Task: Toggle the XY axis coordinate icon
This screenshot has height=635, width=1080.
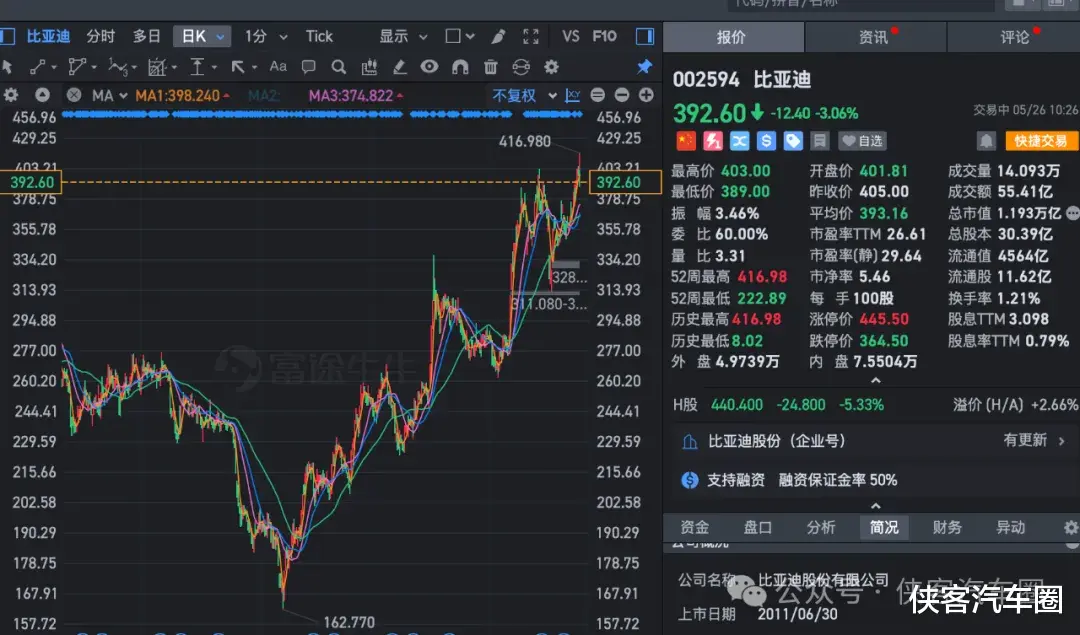Action: [573, 95]
